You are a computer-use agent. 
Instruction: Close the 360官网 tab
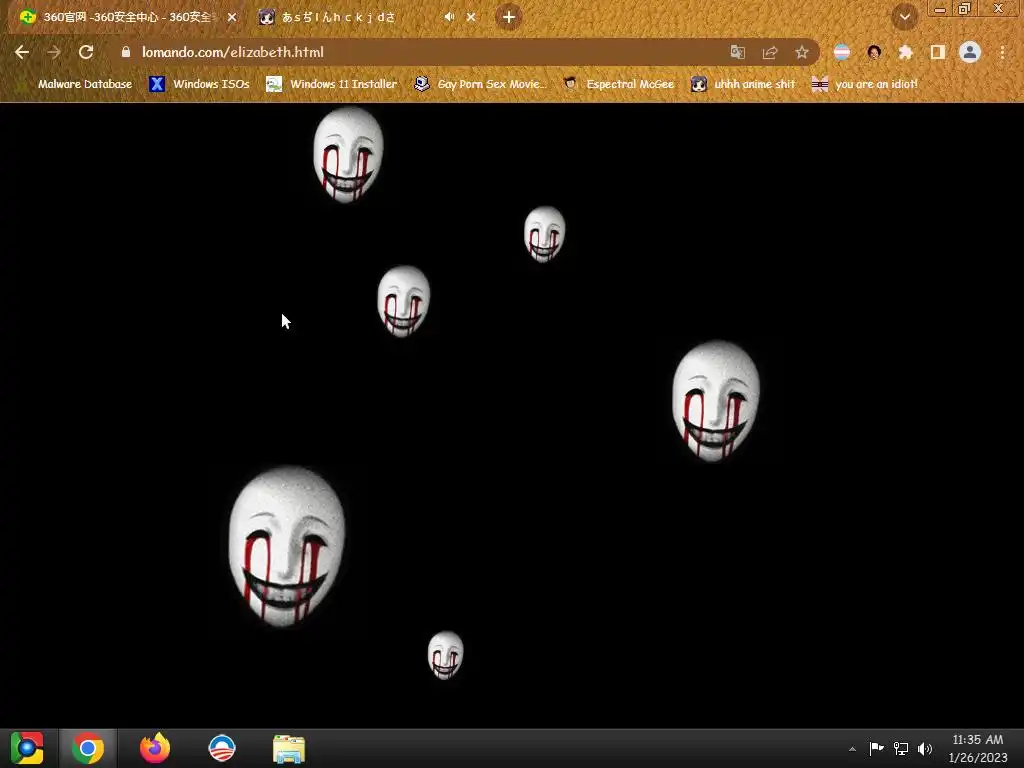click(x=232, y=17)
